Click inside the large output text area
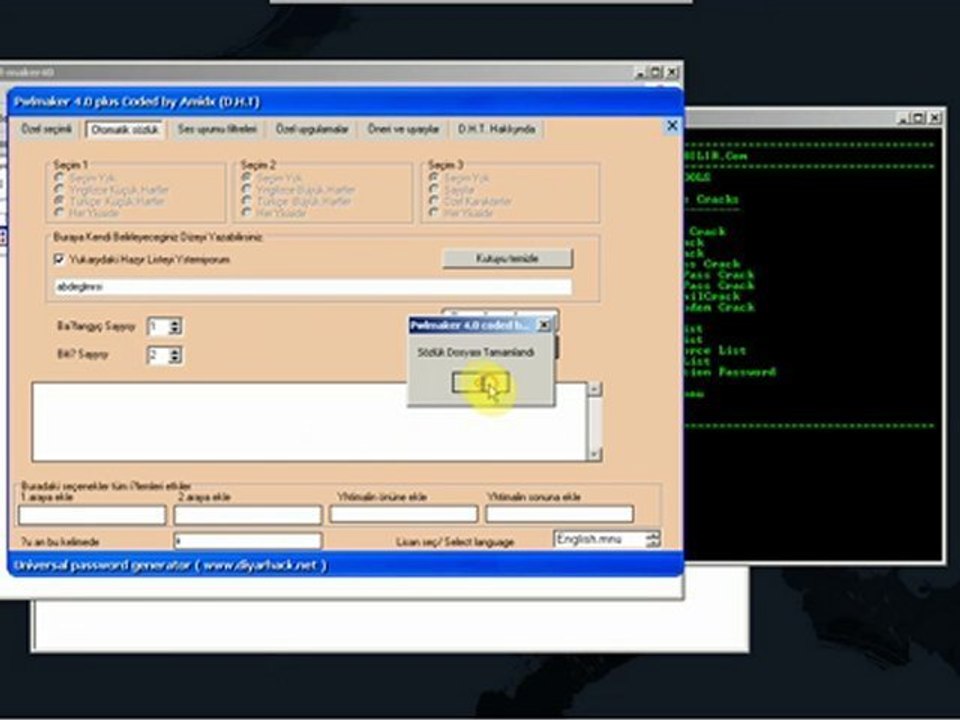Viewport: 960px width, 720px height. [309, 422]
